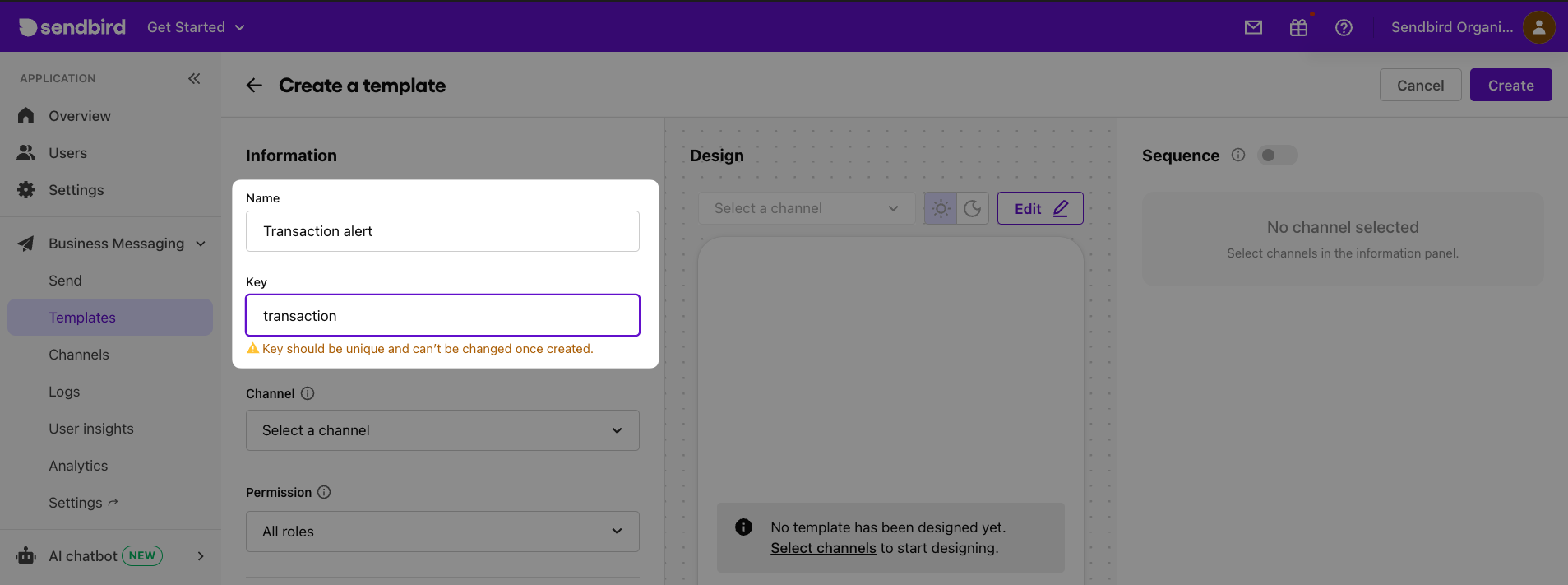Collapse the Business Messaging section chevron
This screenshot has height=585, width=1568.
pyautogui.click(x=201, y=244)
